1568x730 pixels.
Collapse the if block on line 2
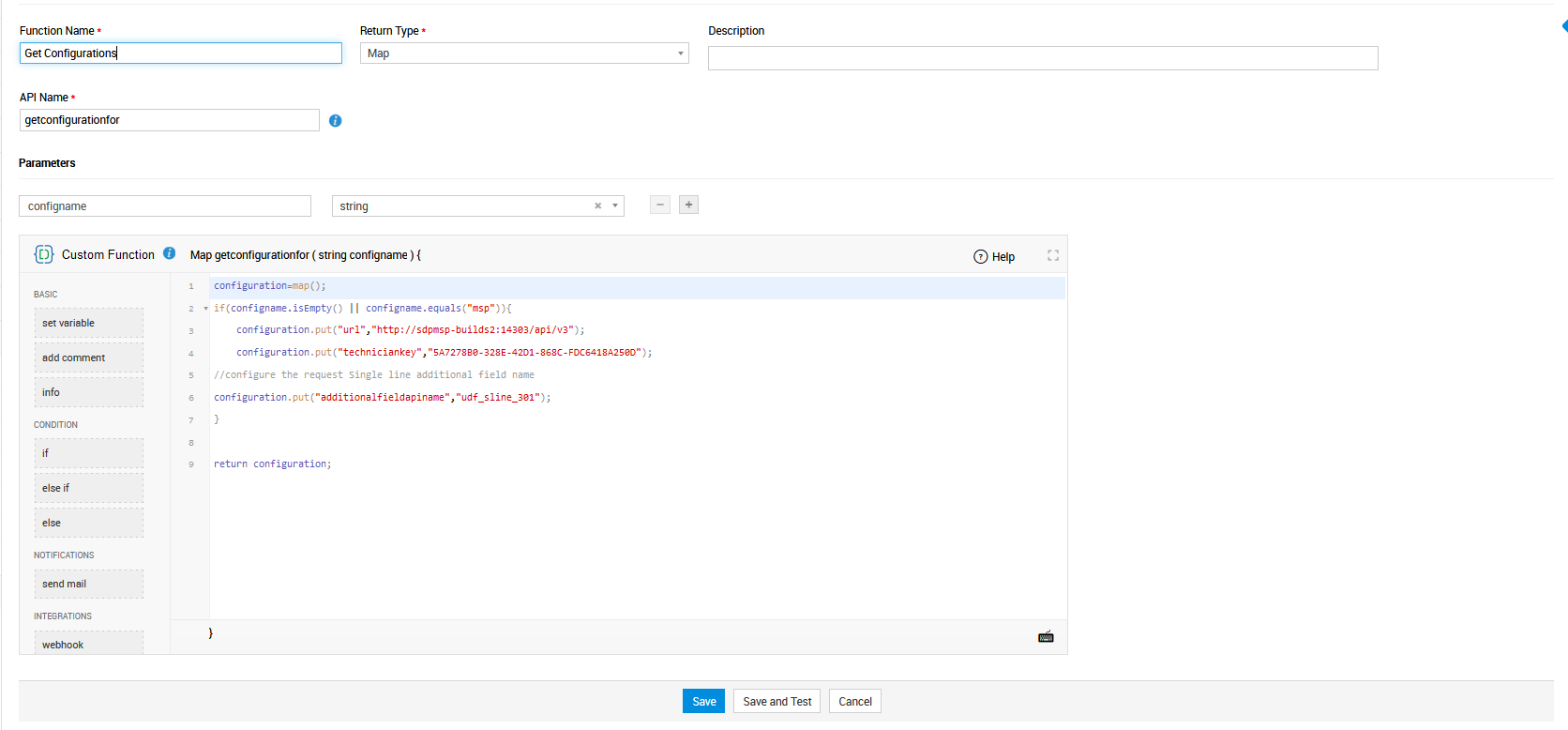coord(205,309)
